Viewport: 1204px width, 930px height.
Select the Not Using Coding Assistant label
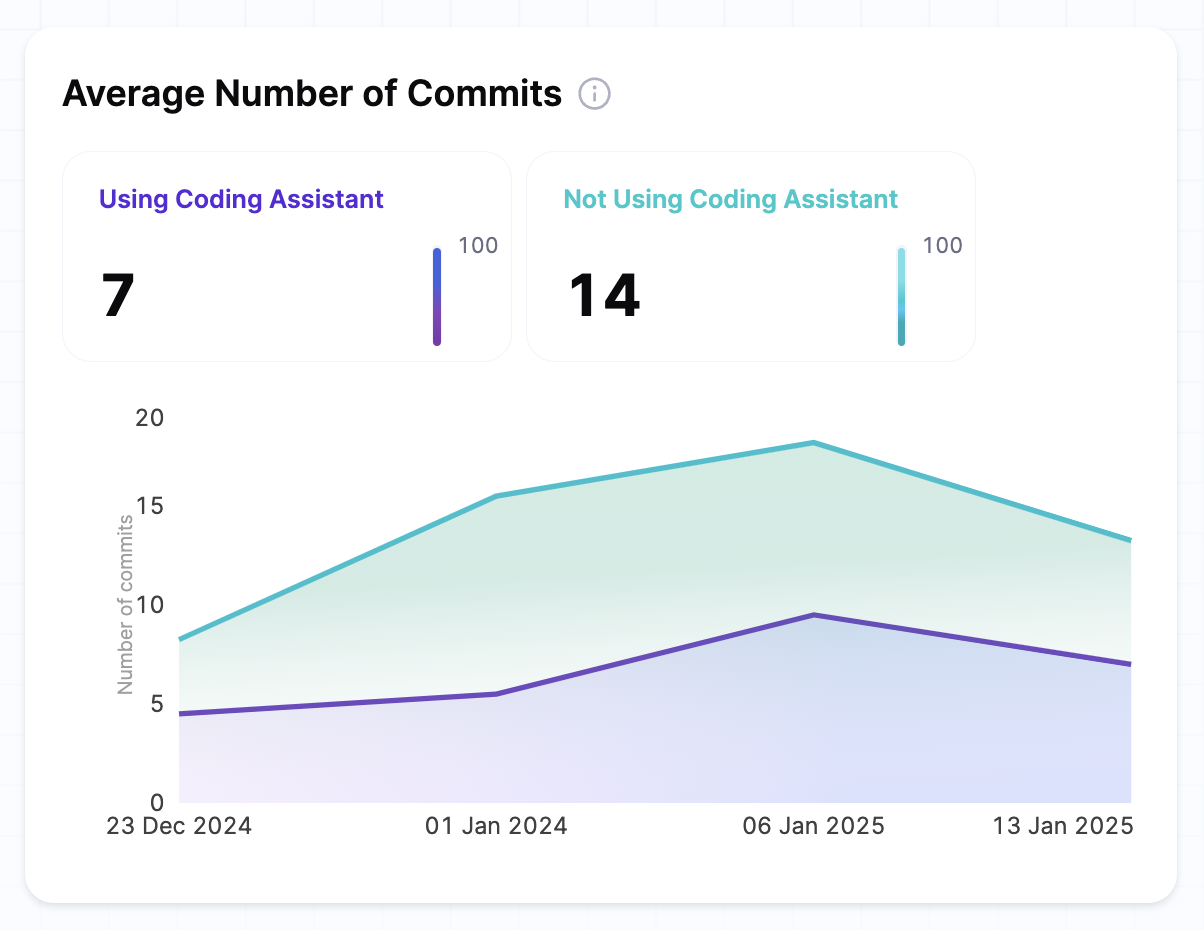click(x=731, y=199)
